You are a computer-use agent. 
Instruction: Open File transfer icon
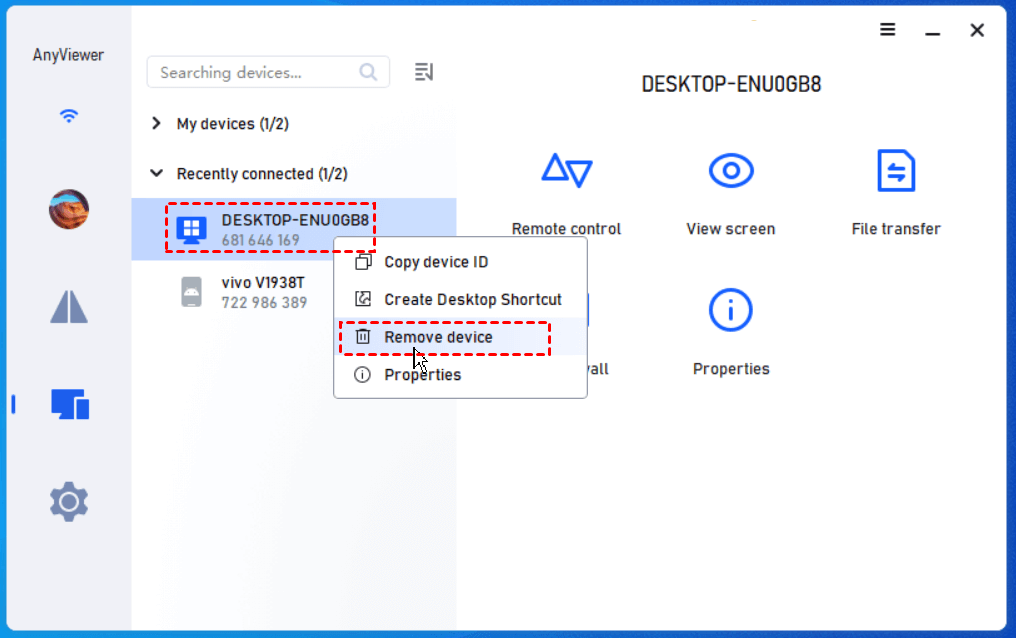[896, 171]
